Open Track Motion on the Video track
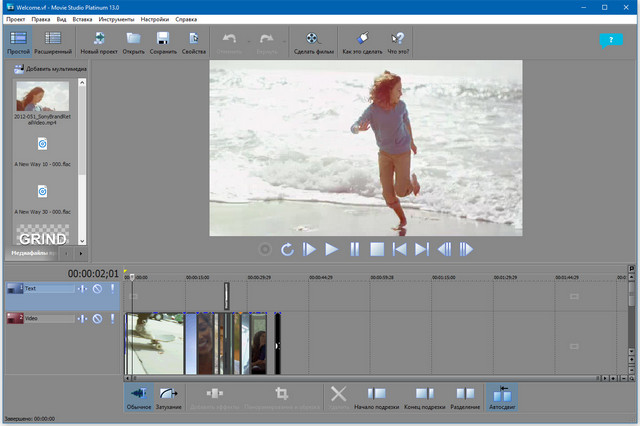 (x=82, y=319)
